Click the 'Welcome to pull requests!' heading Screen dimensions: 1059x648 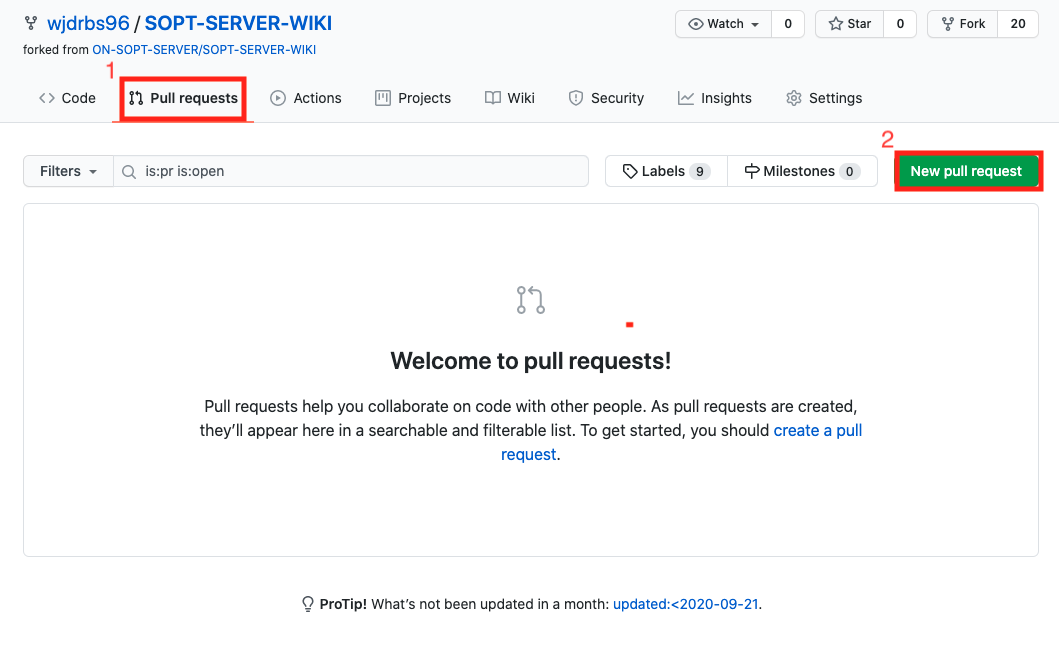coord(531,361)
